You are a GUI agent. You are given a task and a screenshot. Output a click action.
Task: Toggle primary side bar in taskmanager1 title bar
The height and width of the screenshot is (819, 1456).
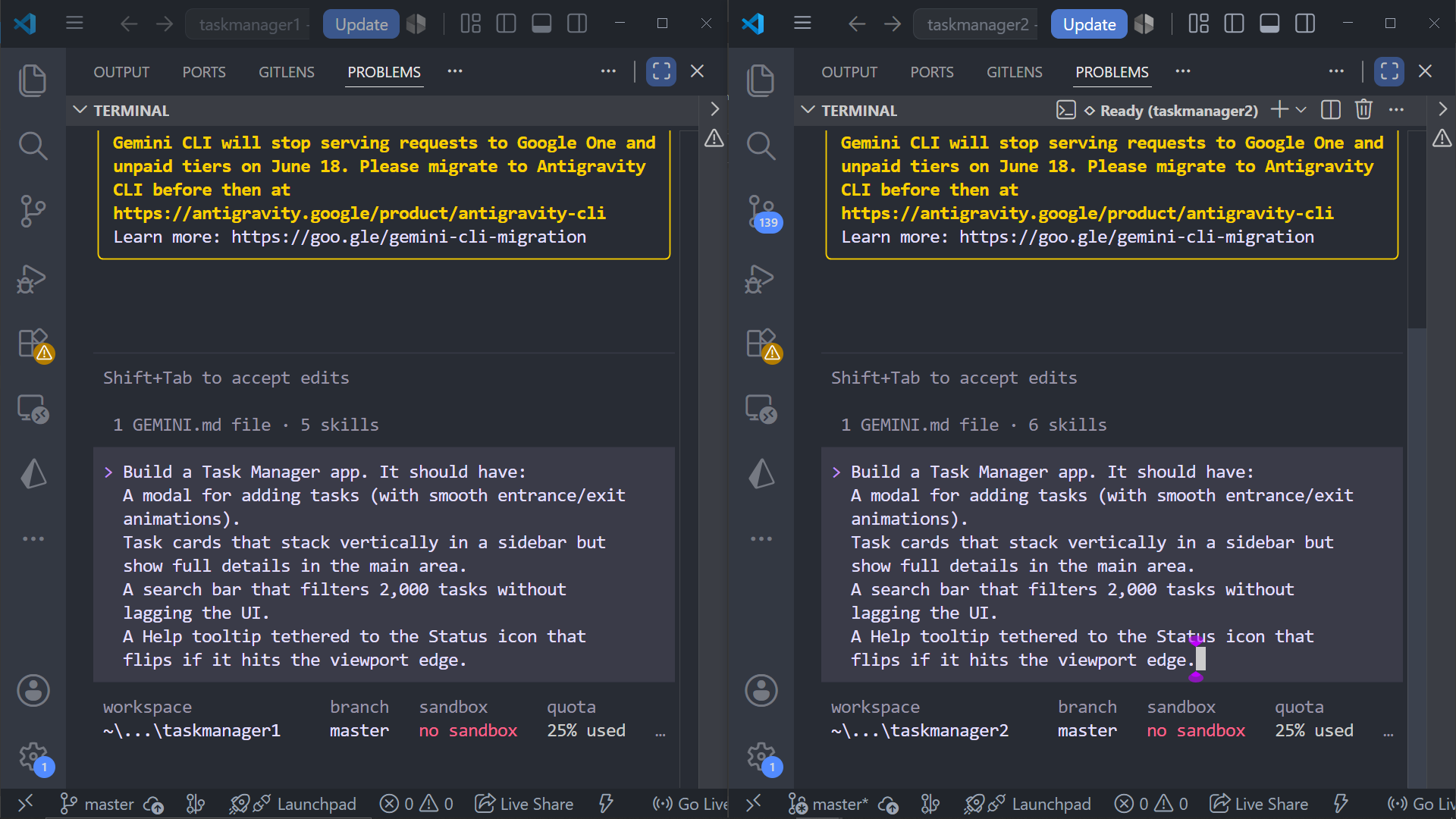[506, 24]
